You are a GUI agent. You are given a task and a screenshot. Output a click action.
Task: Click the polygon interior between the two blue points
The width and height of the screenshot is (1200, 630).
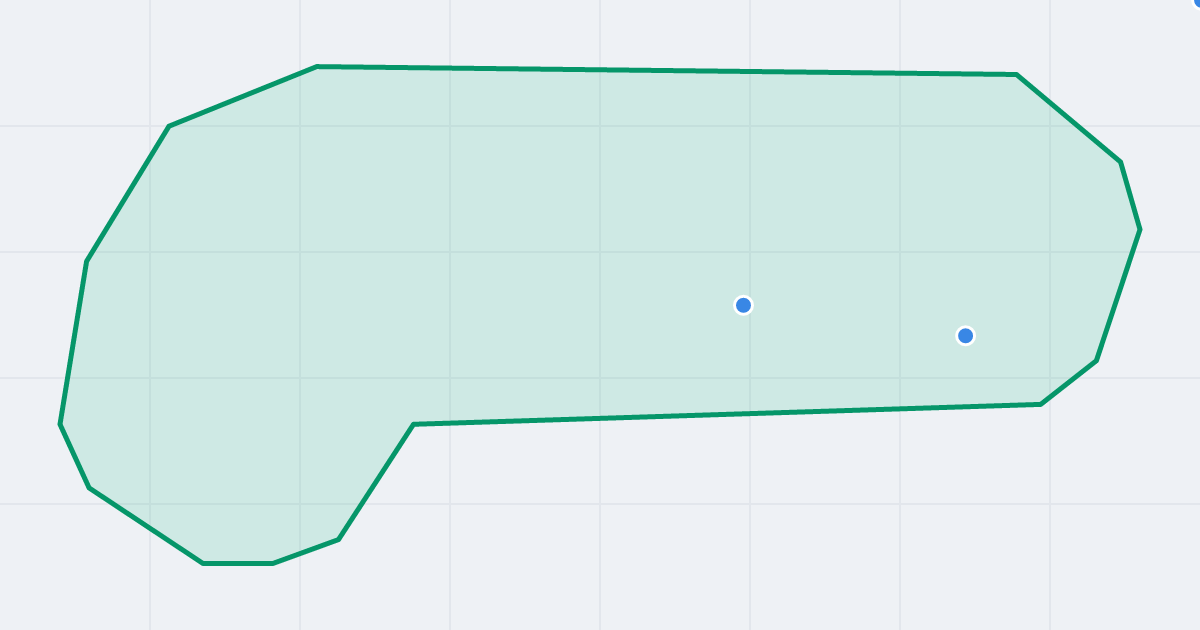click(854, 320)
